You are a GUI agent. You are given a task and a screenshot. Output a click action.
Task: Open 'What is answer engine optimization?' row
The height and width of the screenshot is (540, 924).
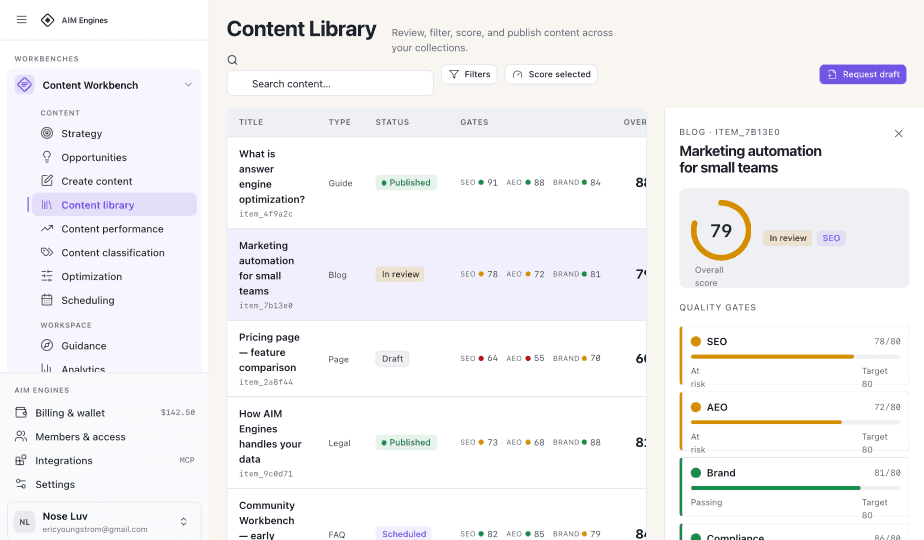tap(437, 183)
